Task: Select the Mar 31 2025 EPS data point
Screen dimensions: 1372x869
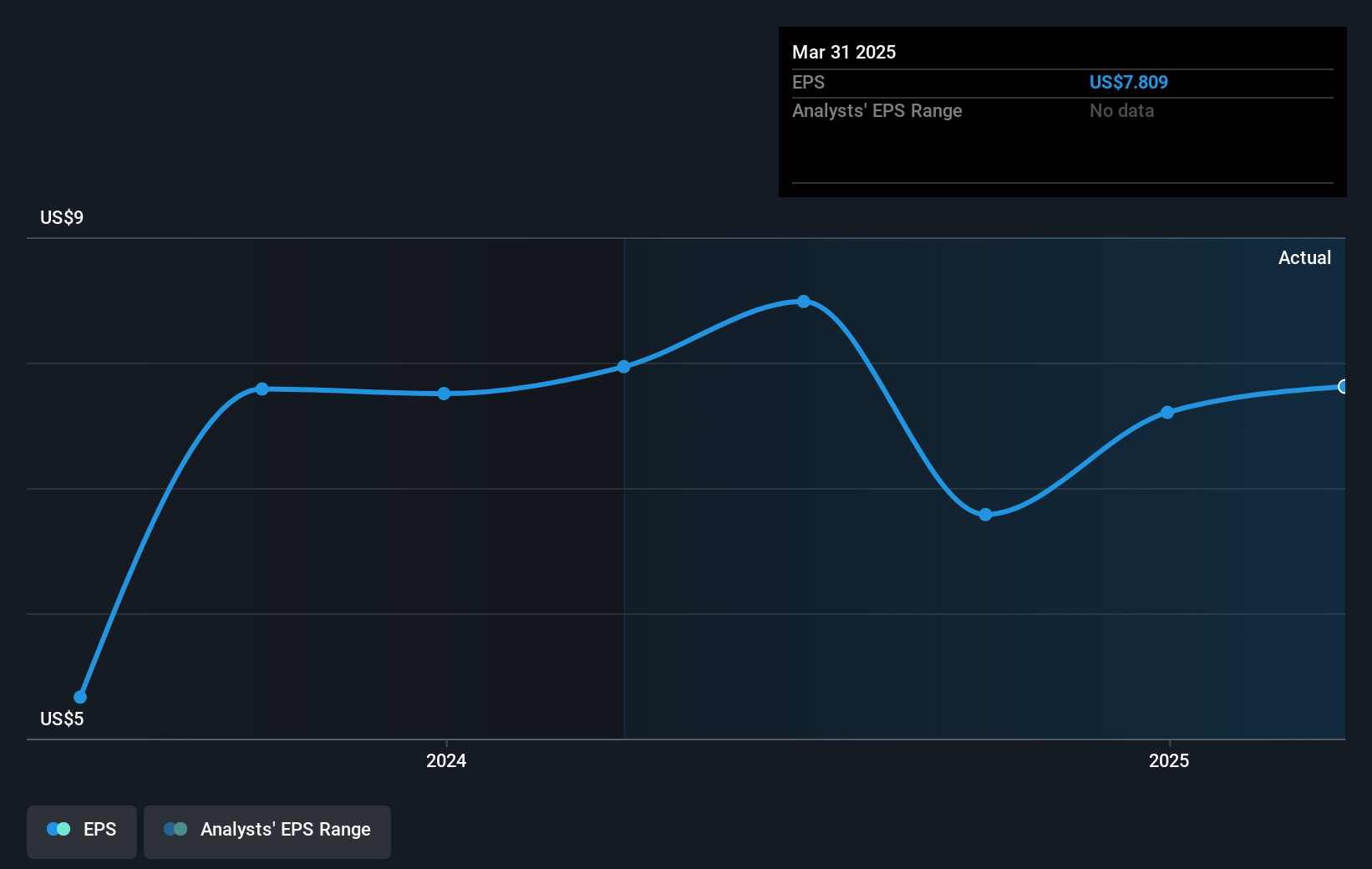Action: click(x=1343, y=386)
